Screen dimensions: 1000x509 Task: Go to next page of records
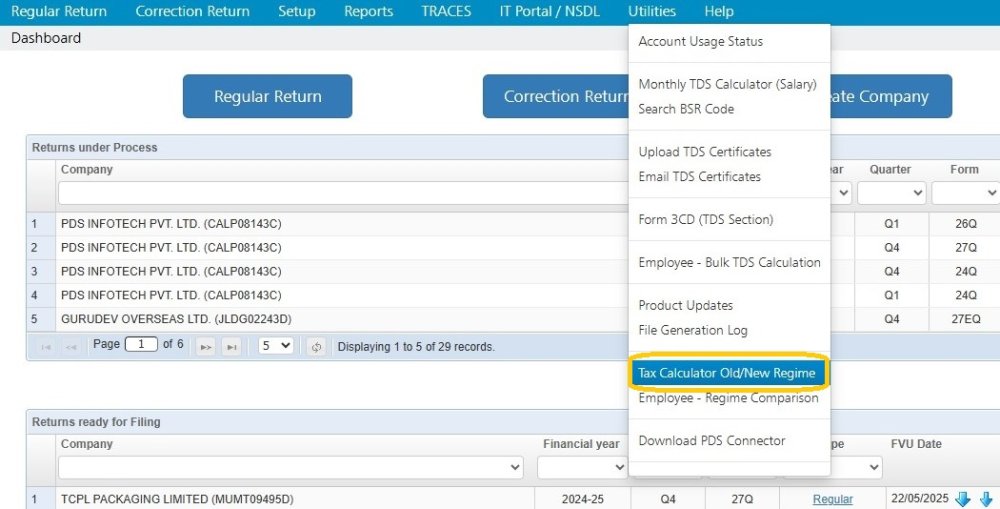(x=205, y=347)
